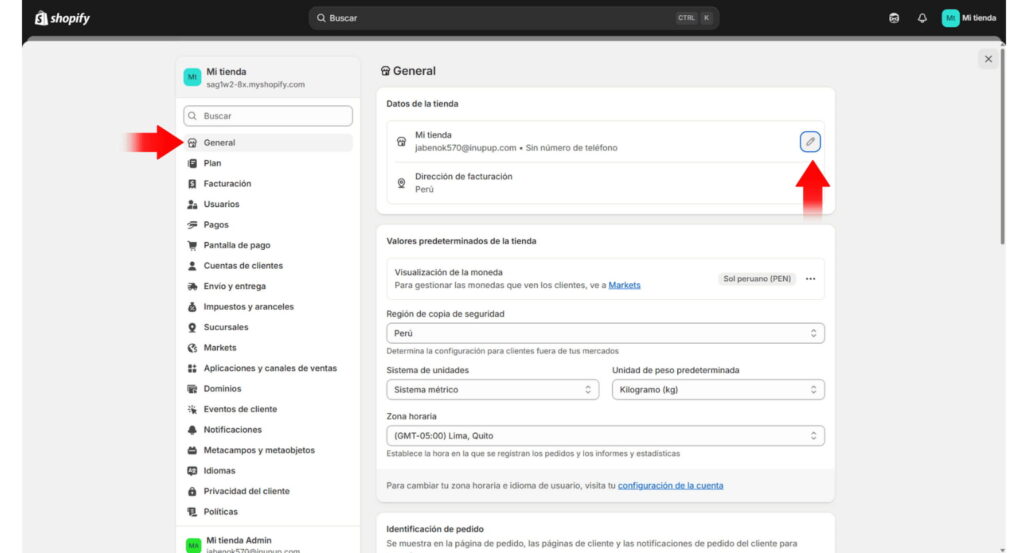
Task: Select Facturación in the settings sidebar
Action: pos(227,184)
